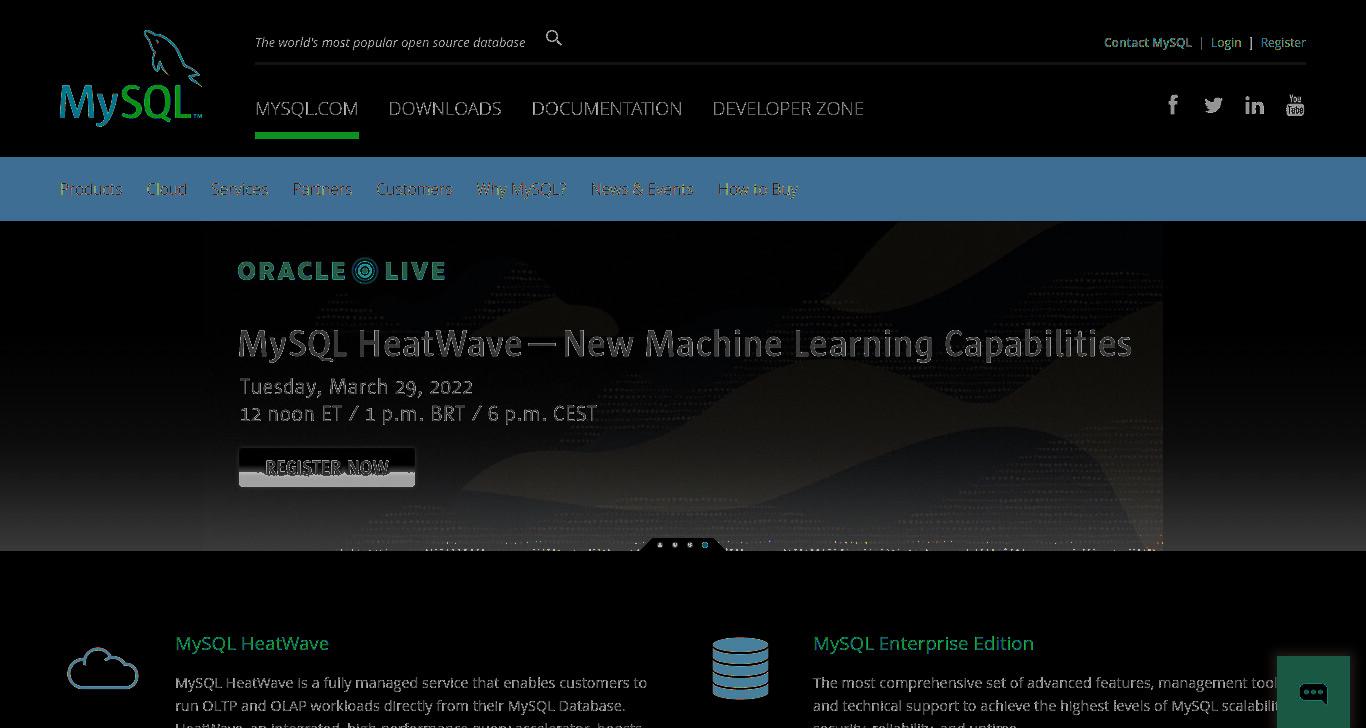Screen dimensions: 1366x728
Task: Click the MySQL dolphin logo
Action: (131, 78)
